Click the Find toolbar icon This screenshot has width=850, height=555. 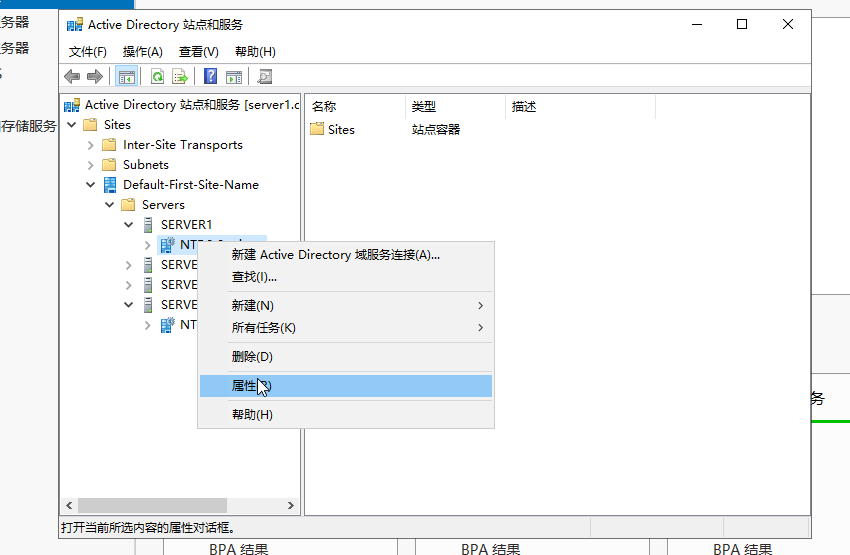pyautogui.click(x=265, y=76)
